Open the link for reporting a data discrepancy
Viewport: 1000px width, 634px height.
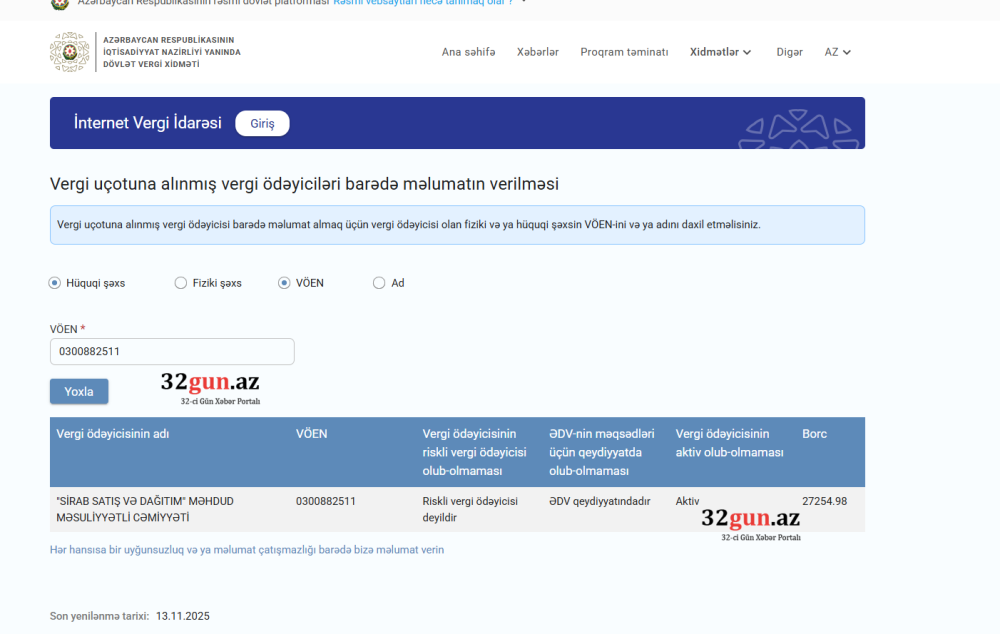pyautogui.click(x=247, y=550)
